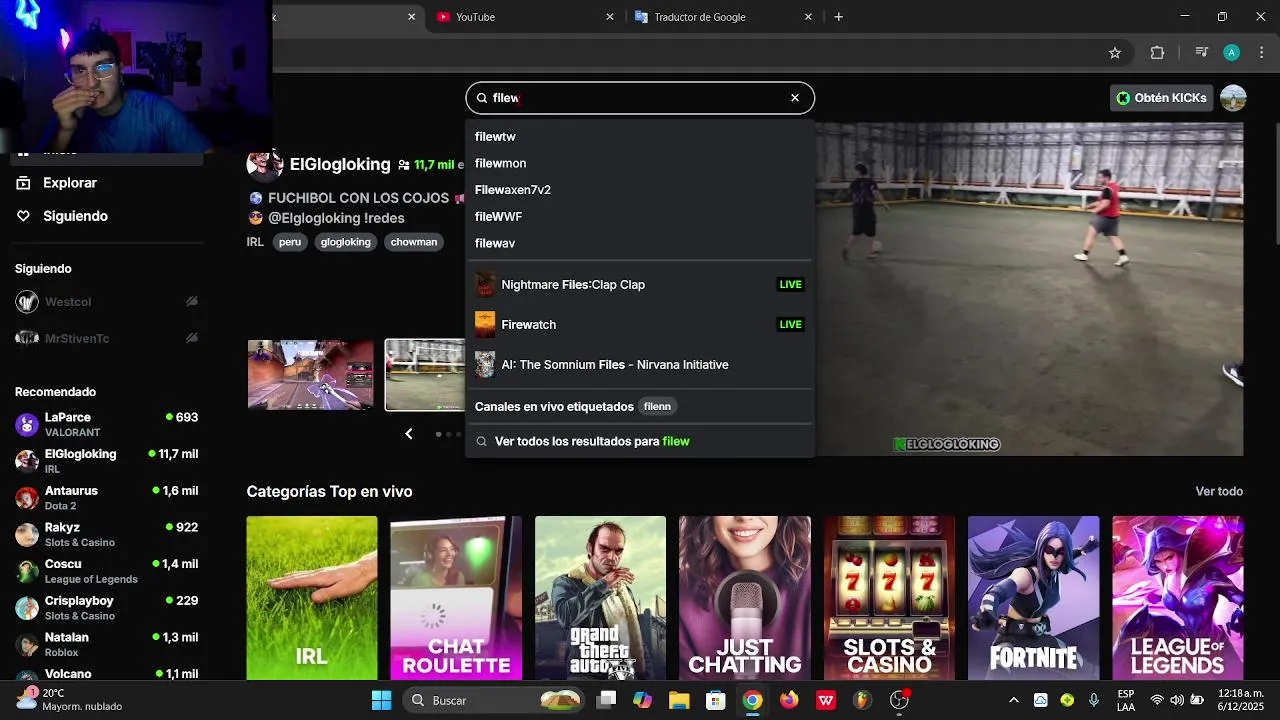Open volume control in system tray
The image size is (1280, 720).
(x=1177, y=700)
